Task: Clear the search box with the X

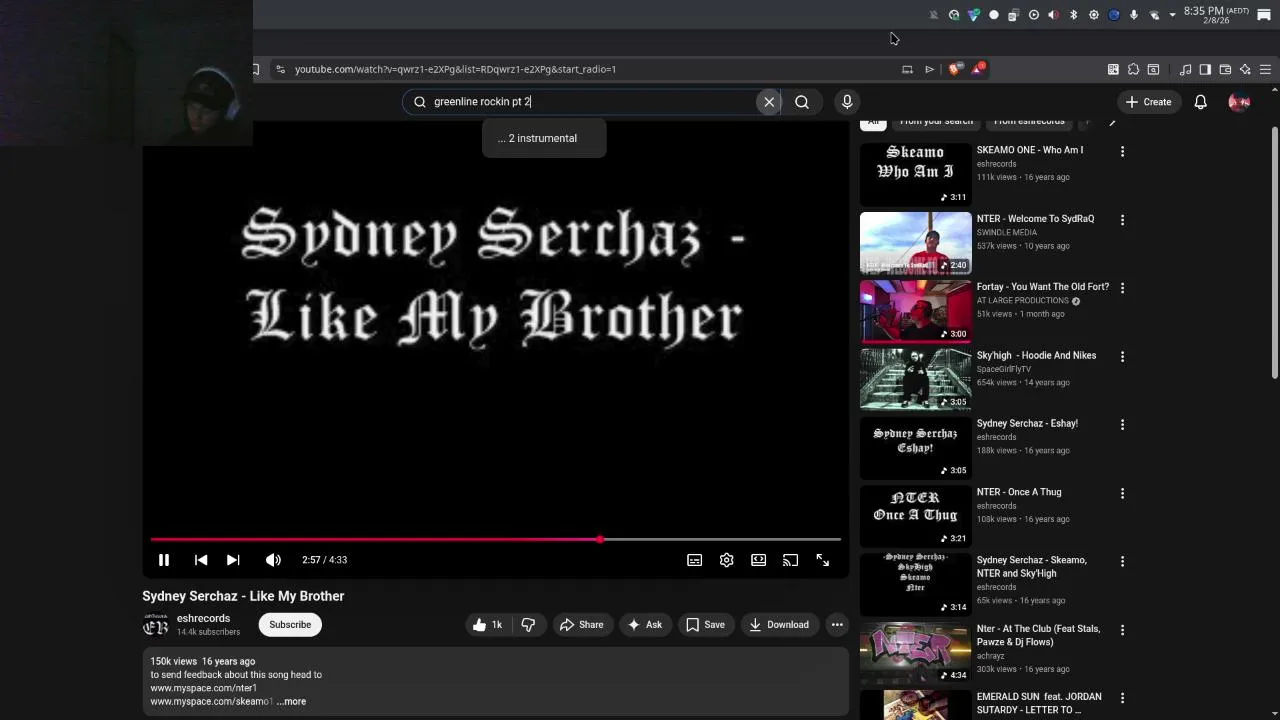Action: click(x=769, y=102)
